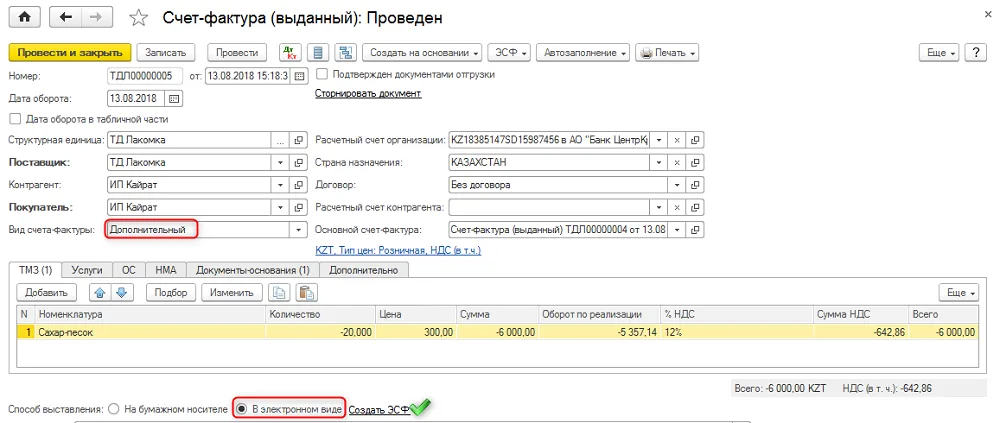Click the Номер input field

pyautogui.click(x=146, y=76)
